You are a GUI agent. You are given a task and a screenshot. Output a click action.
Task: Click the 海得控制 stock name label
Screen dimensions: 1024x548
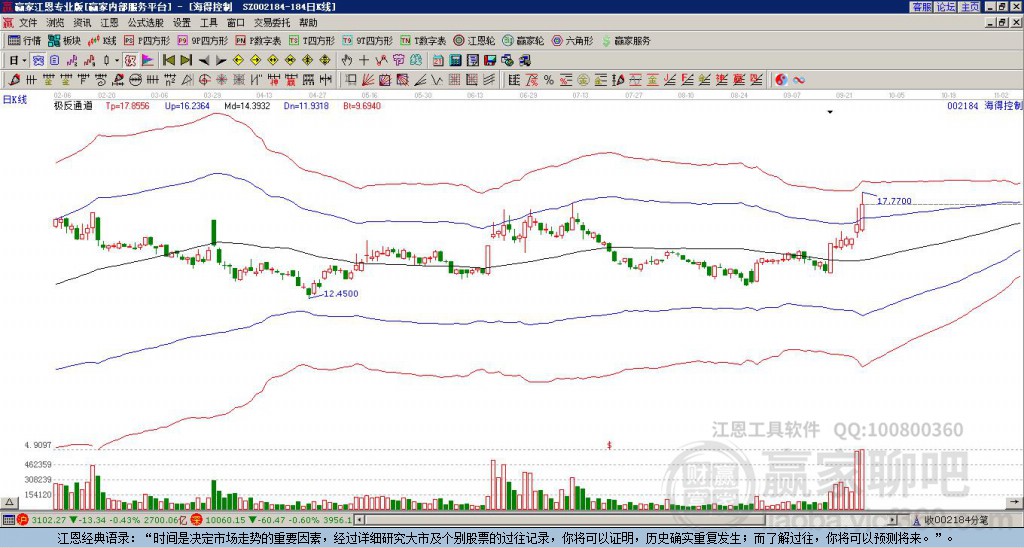pos(1002,105)
